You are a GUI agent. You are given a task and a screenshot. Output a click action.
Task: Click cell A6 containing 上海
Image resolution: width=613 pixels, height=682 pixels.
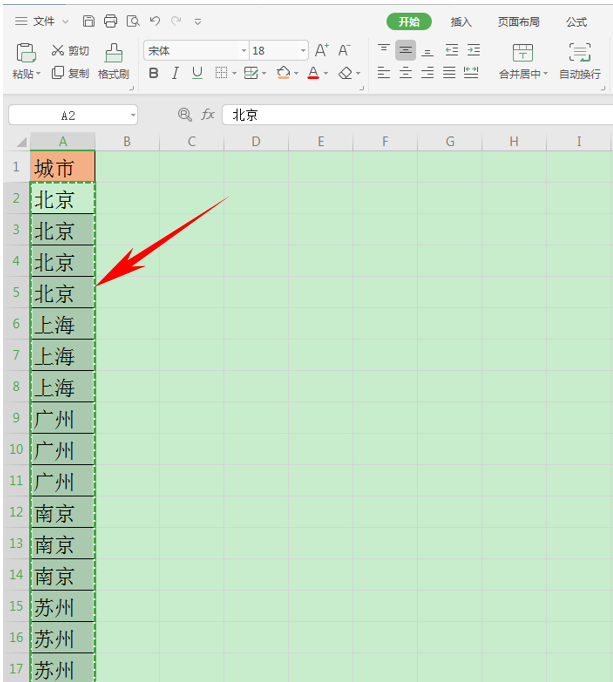pyautogui.click(x=63, y=324)
